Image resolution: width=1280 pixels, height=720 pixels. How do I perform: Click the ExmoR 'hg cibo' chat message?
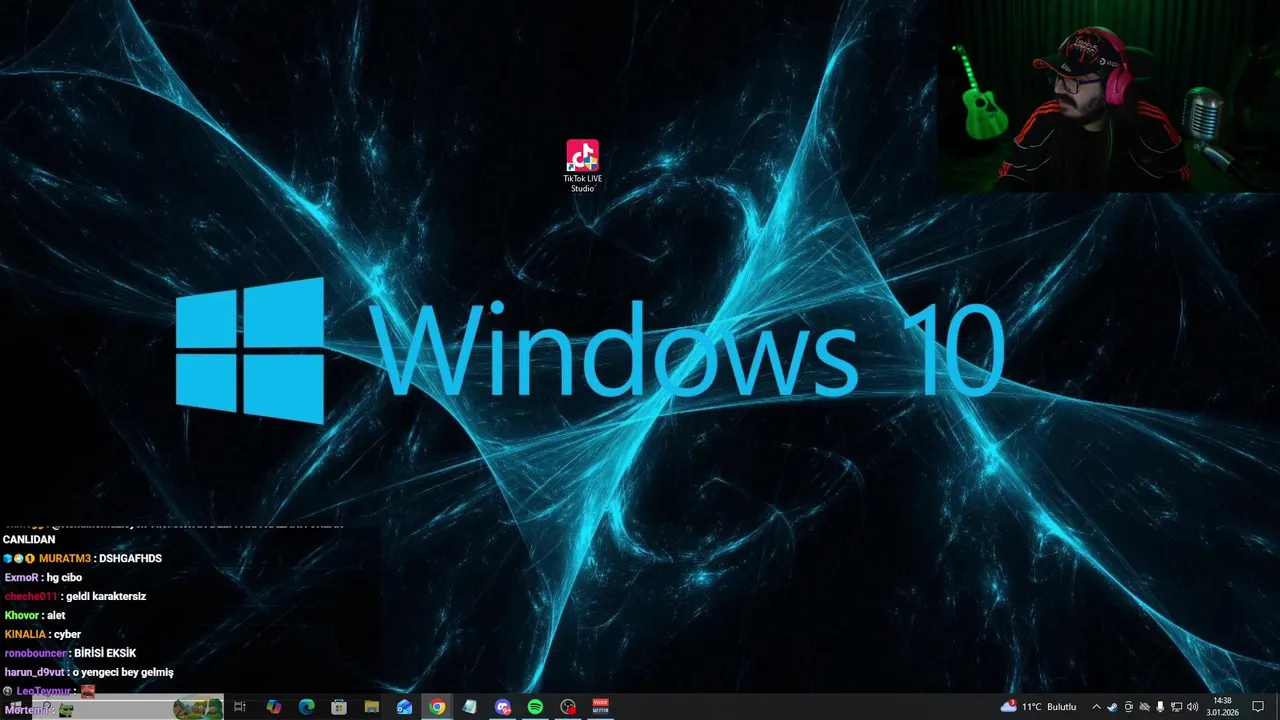(43, 577)
